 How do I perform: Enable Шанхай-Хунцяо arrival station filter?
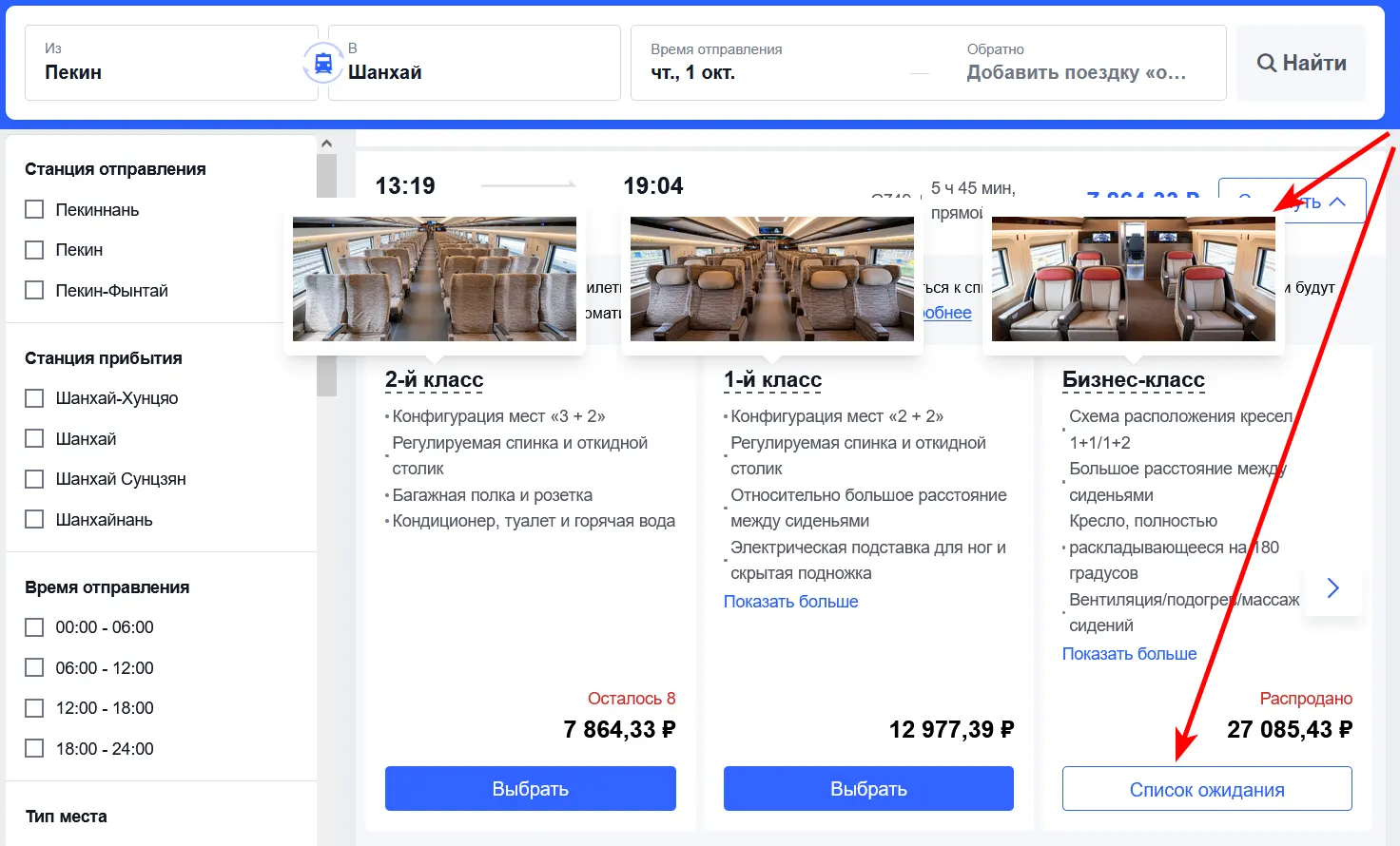click(x=34, y=398)
